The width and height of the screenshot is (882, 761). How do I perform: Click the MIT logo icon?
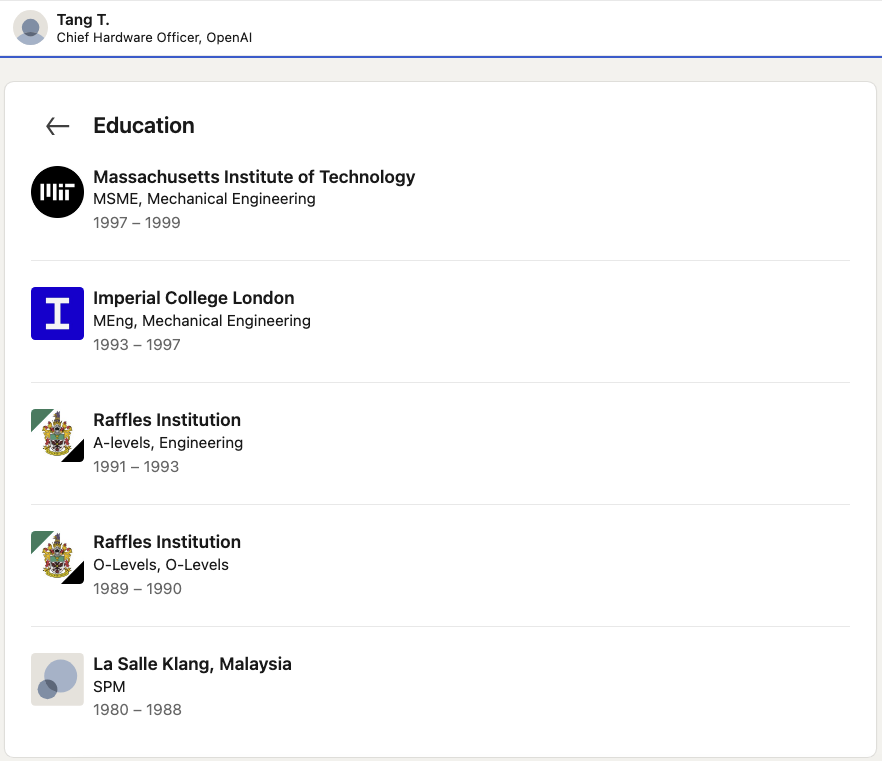(x=57, y=192)
